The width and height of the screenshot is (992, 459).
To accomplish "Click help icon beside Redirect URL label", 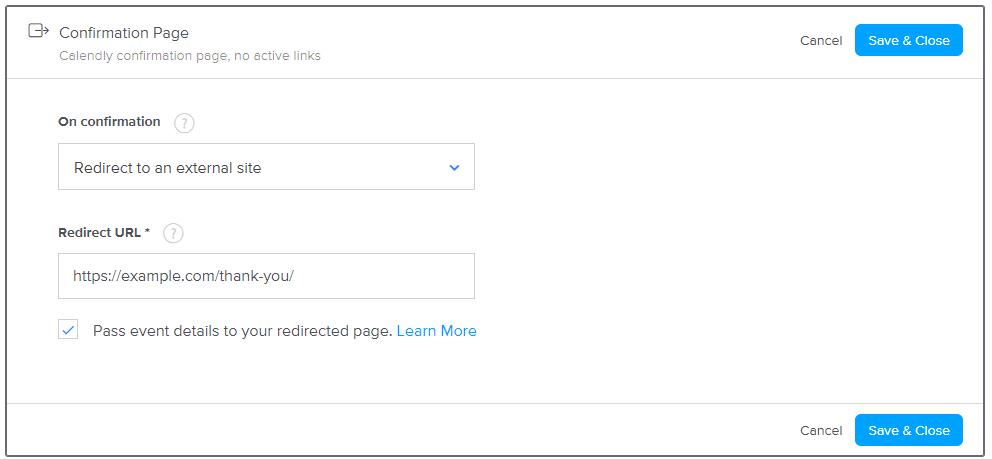I will (173, 233).
